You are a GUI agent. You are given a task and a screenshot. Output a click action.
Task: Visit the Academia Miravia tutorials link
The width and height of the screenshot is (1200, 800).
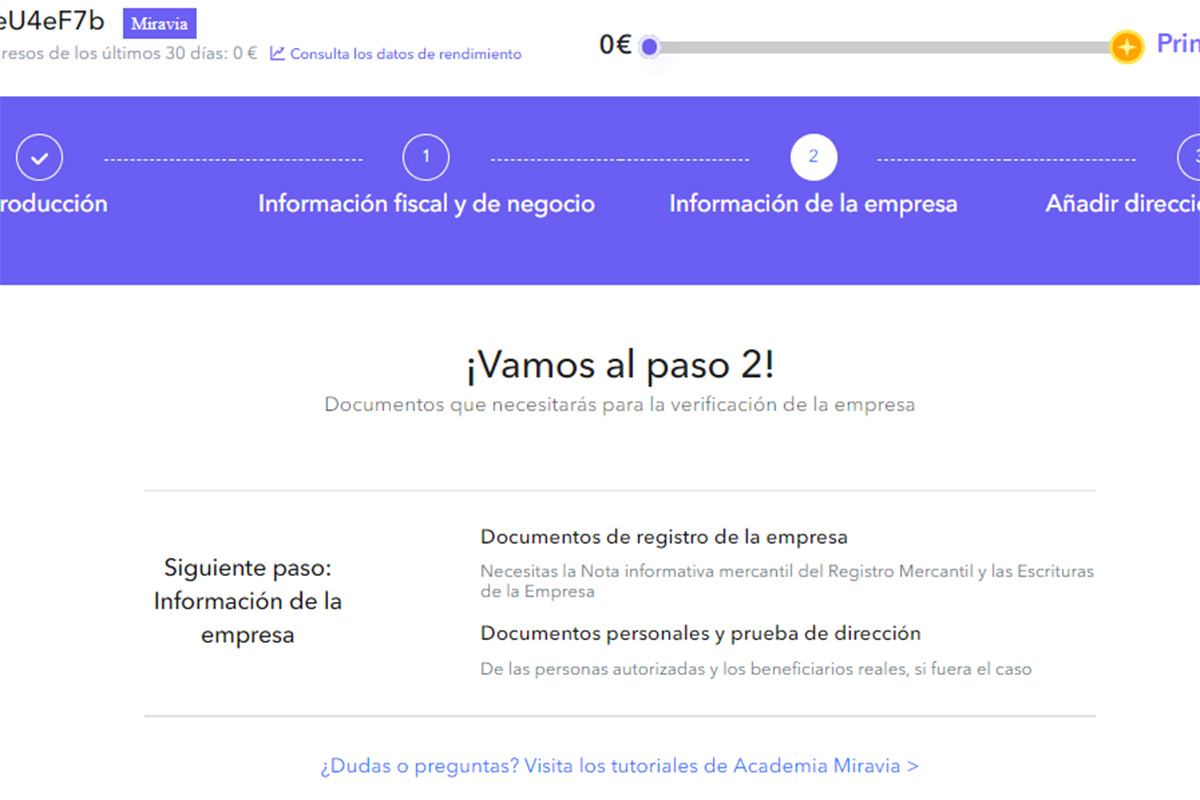619,766
